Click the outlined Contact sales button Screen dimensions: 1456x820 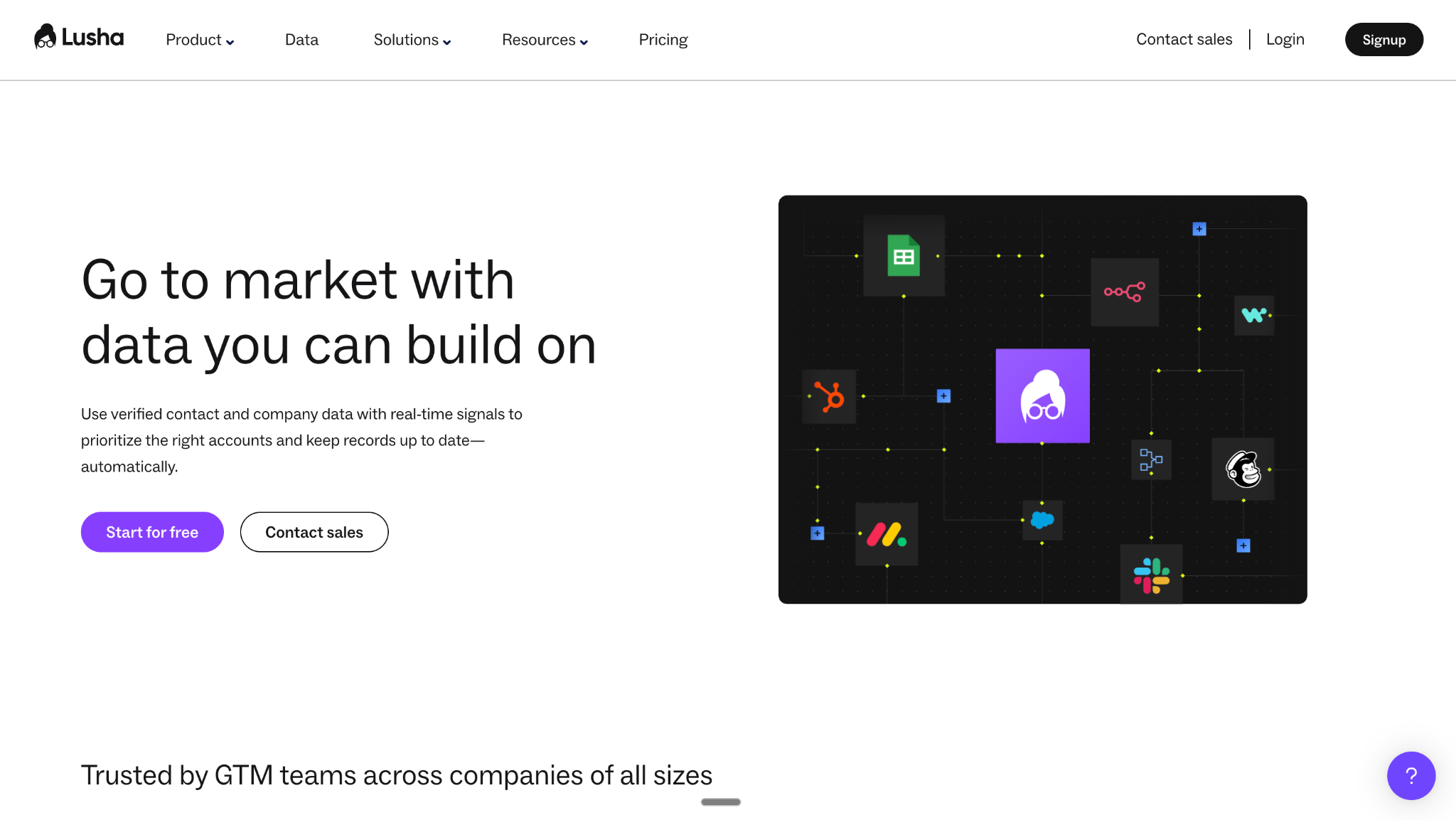click(314, 532)
